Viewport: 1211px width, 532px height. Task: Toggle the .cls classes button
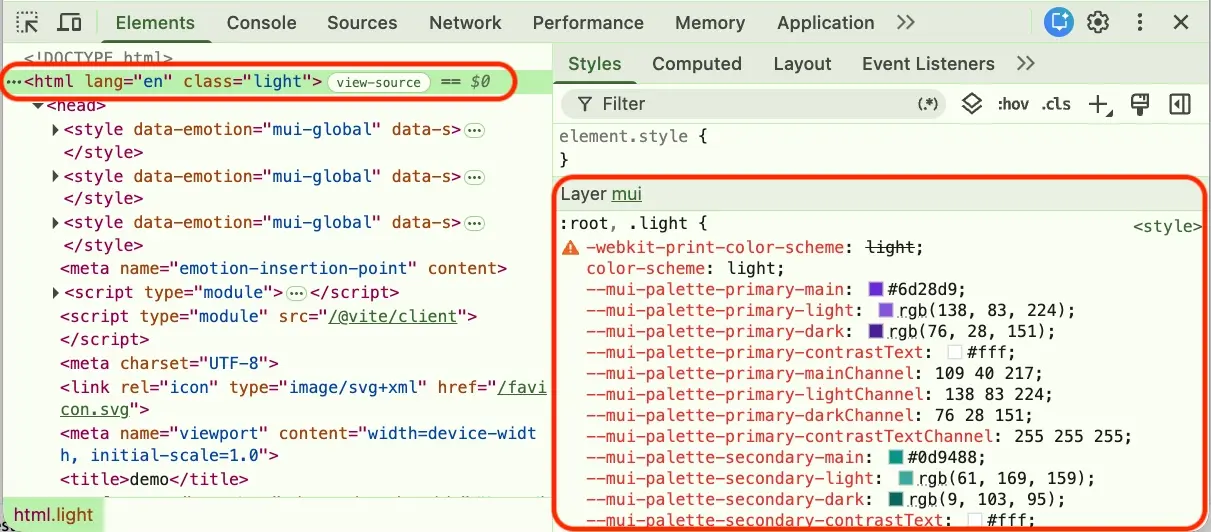tap(1056, 104)
